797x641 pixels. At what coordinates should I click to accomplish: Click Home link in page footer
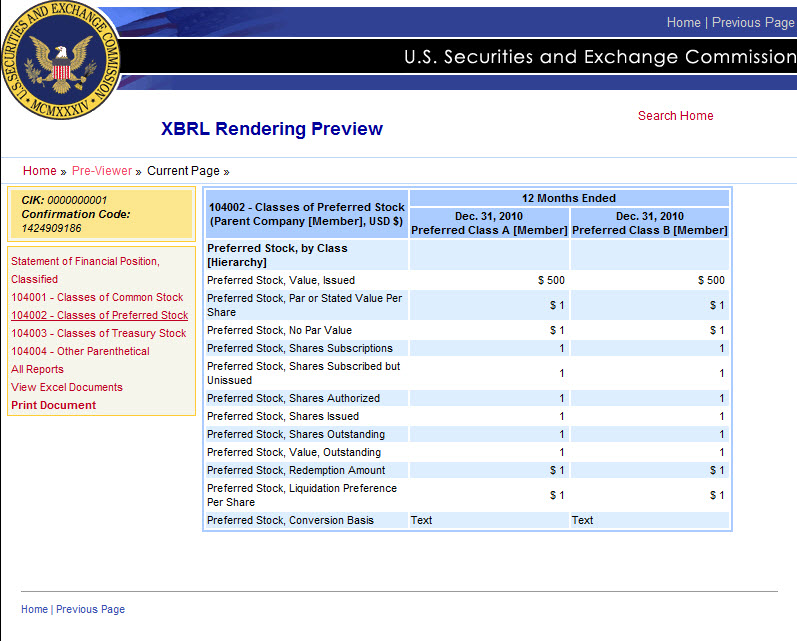click(x=34, y=609)
